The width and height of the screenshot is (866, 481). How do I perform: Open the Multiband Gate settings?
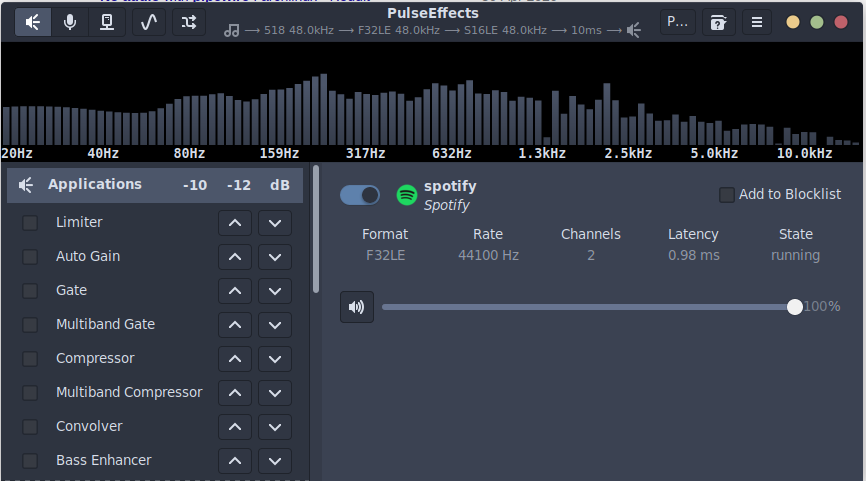click(105, 324)
